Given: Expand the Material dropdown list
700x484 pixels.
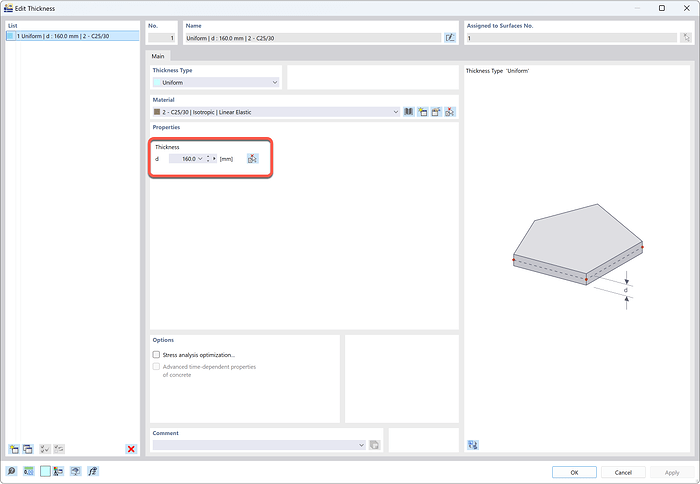Looking at the screenshot, I should point(396,112).
